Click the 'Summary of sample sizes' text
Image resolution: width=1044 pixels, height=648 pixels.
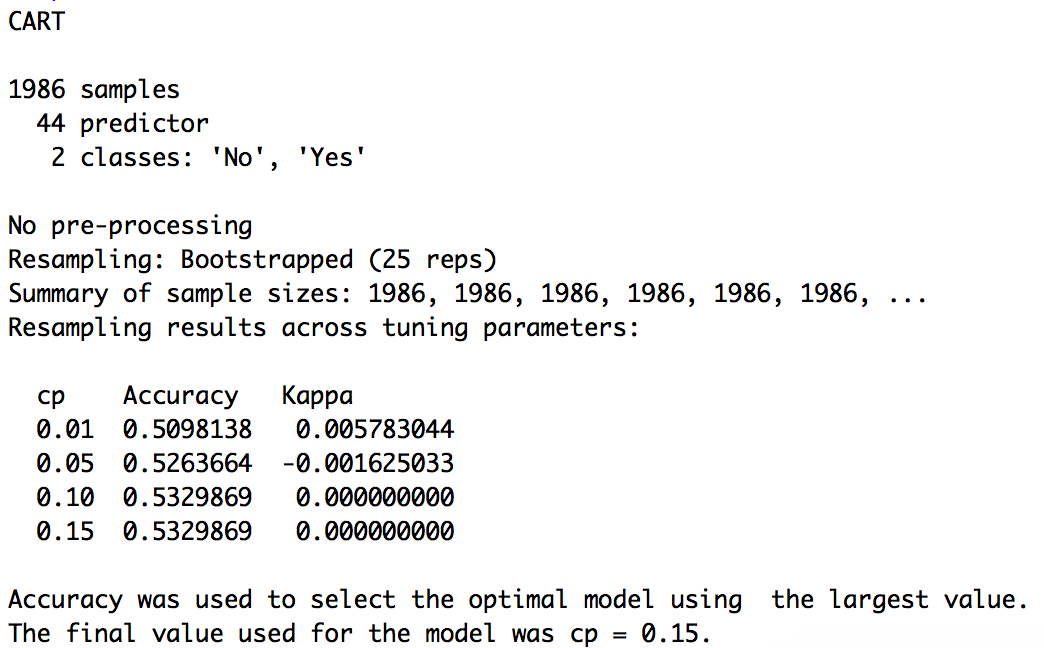[180, 294]
